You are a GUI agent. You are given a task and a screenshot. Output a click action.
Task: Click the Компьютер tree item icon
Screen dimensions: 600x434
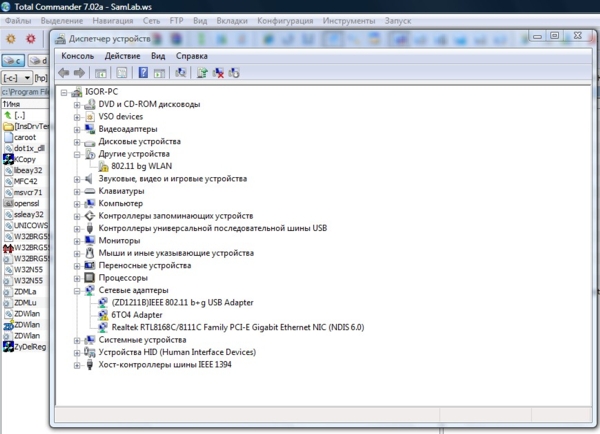[x=90, y=203]
